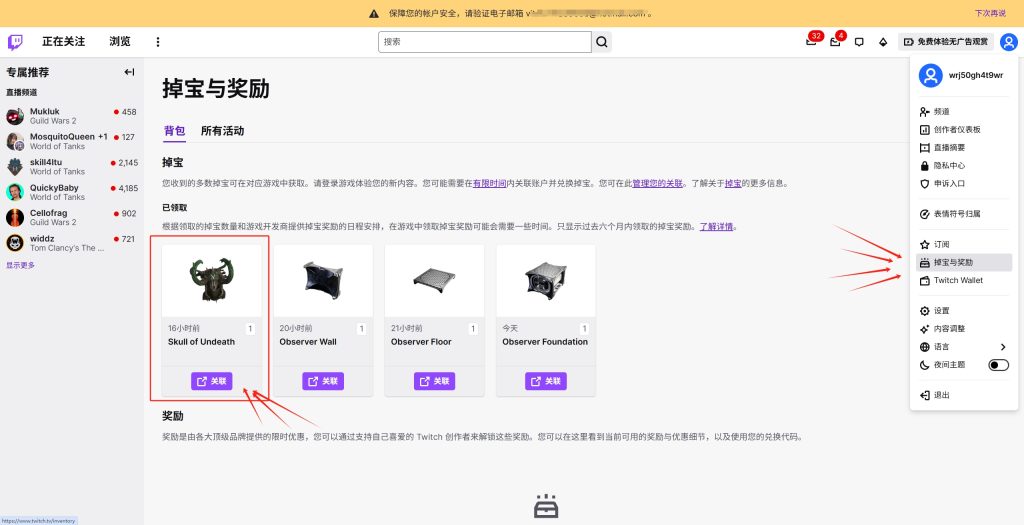
Task: Open 订阅 subscriptions menu entry
Action: (x=965, y=244)
